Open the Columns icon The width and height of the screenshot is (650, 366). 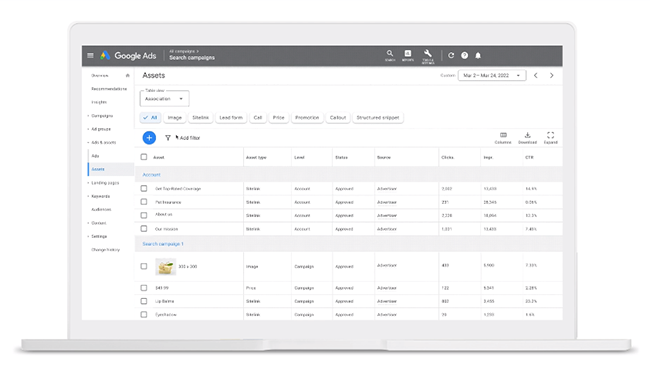point(503,138)
